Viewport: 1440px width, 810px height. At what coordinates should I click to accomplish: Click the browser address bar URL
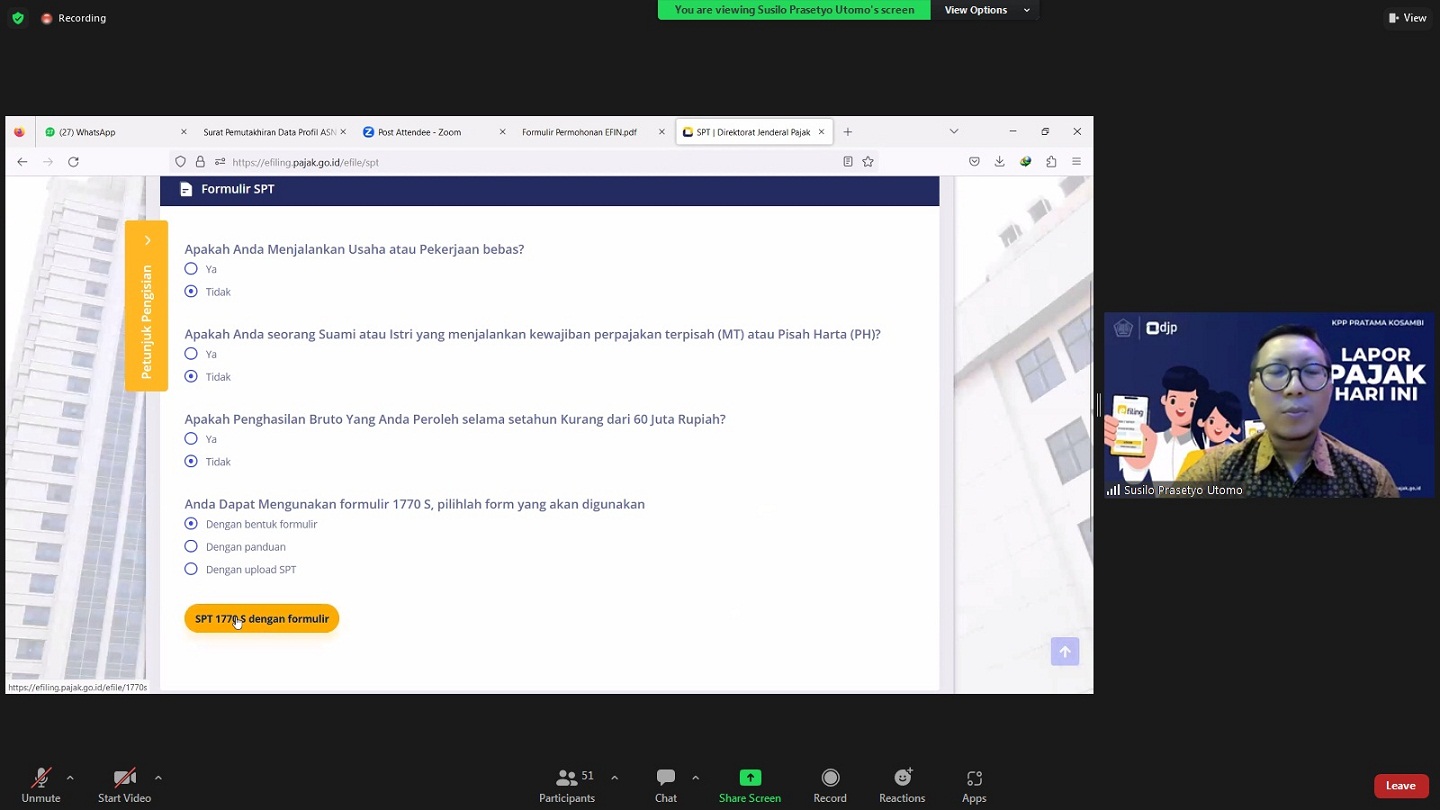[x=305, y=162]
